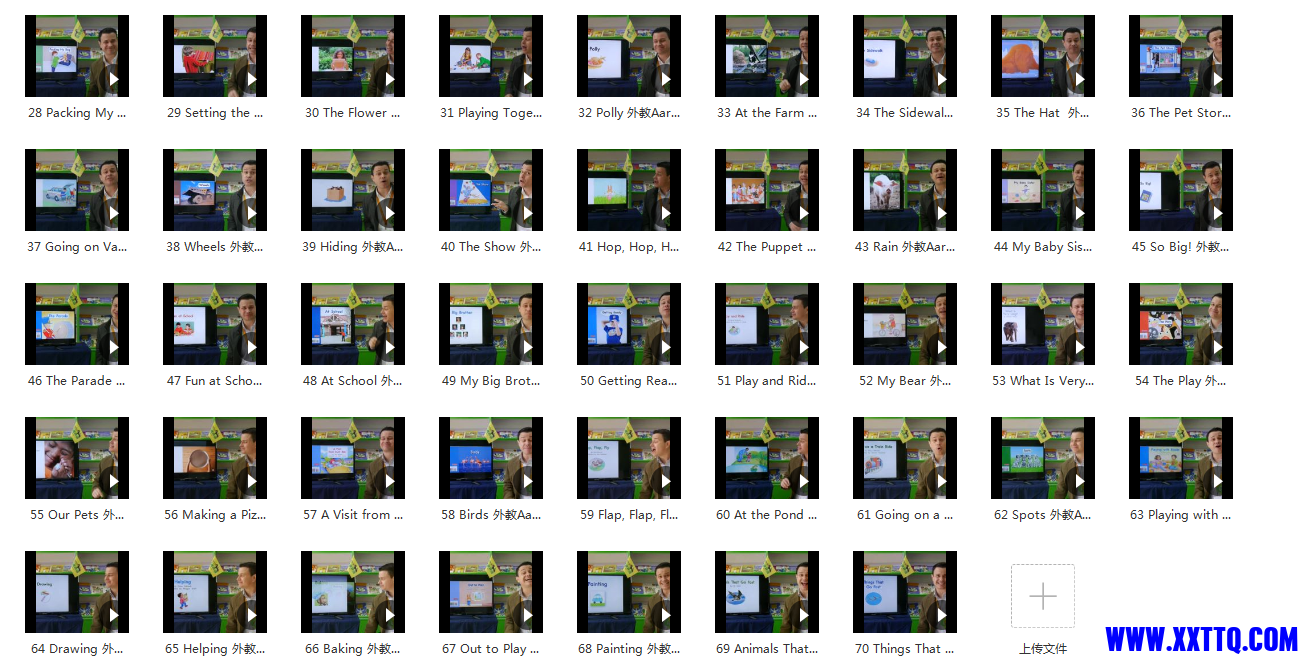
Task: Open thumbnail of 53 What Is Very
Action: pos(1043,324)
